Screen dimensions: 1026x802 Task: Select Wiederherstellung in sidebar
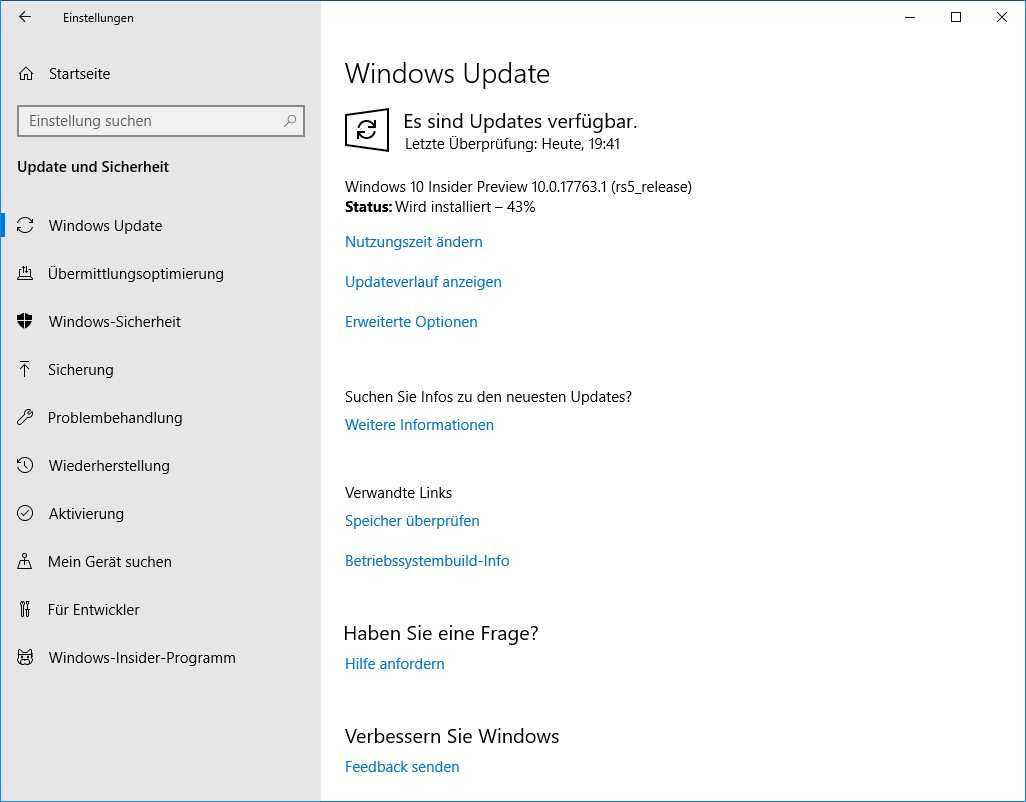[x=160, y=465]
